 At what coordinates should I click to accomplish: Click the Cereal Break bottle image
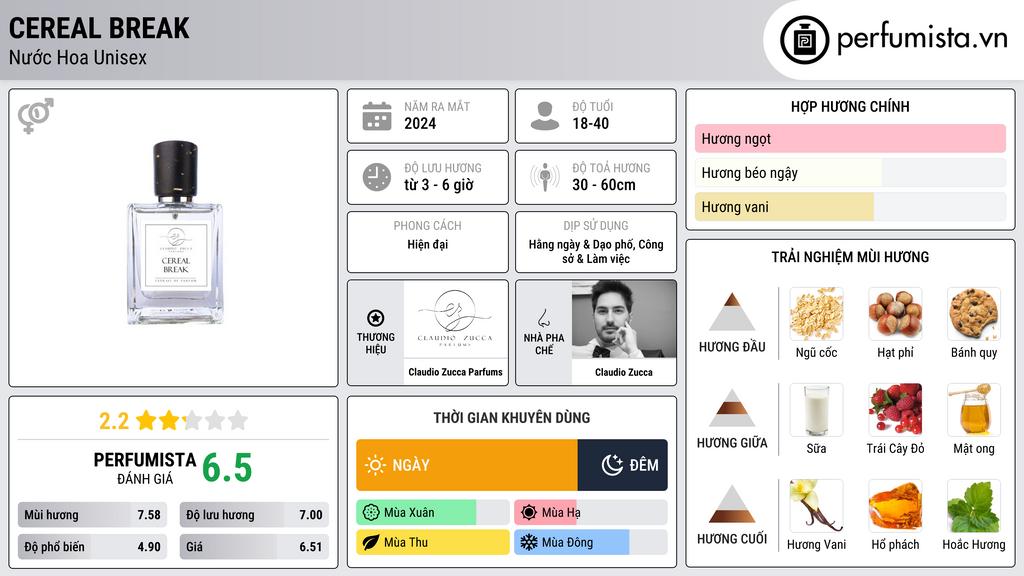175,232
